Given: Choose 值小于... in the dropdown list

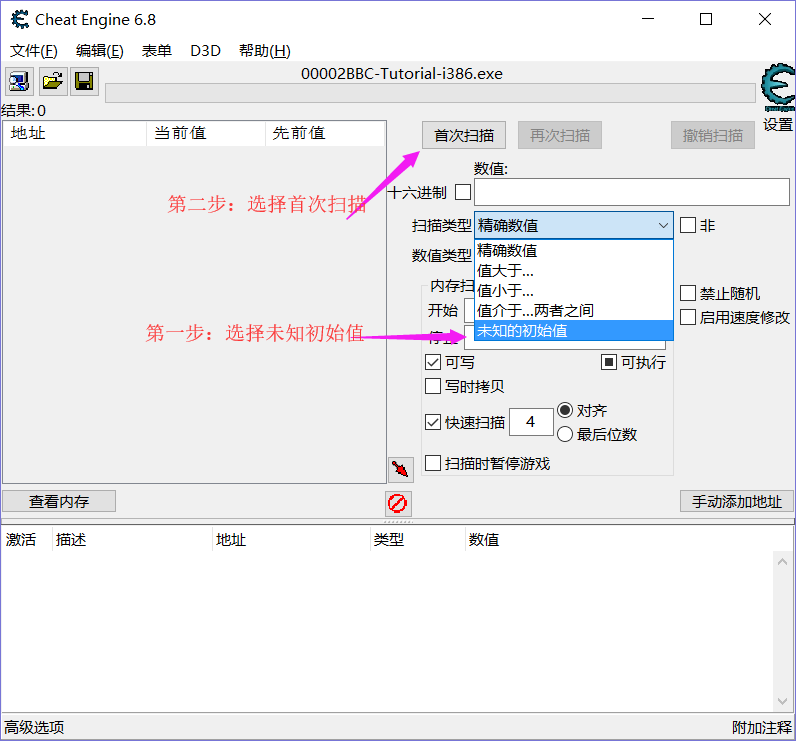Looking at the screenshot, I should click(x=574, y=290).
